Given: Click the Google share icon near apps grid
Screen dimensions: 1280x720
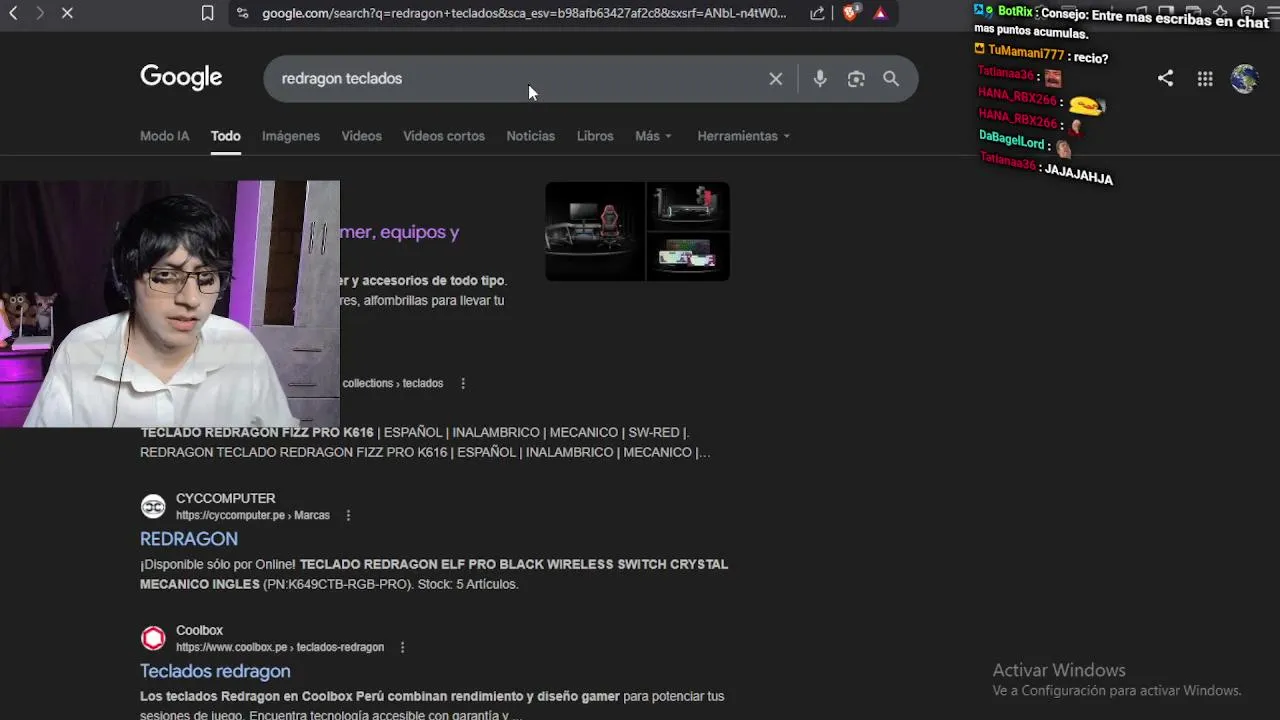Looking at the screenshot, I should click(1165, 78).
